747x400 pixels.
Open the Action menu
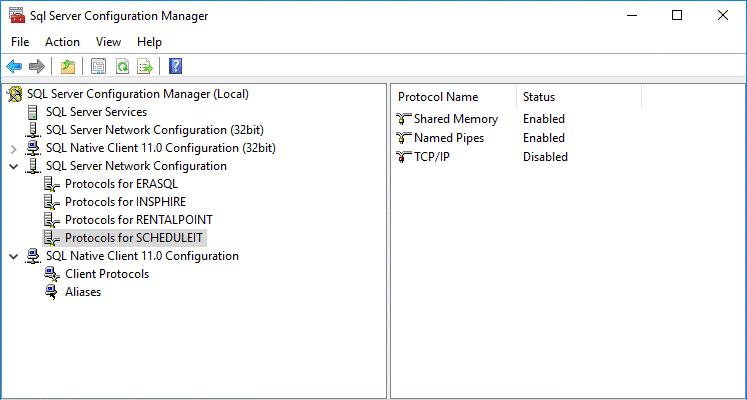click(62, 42)
